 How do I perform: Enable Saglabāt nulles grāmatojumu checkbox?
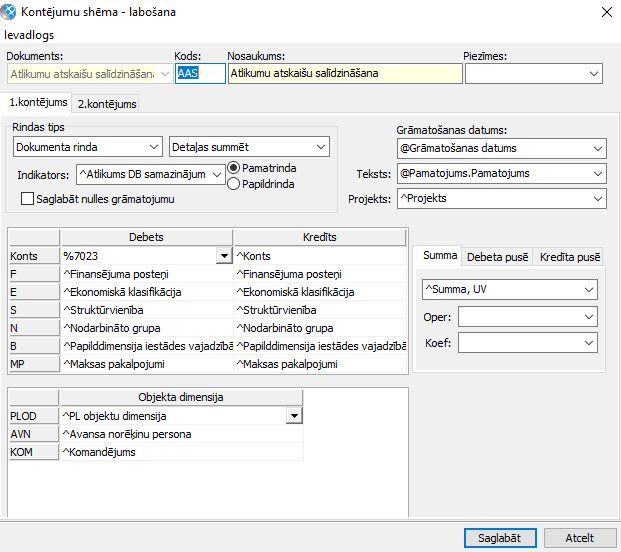pos(27,199)
